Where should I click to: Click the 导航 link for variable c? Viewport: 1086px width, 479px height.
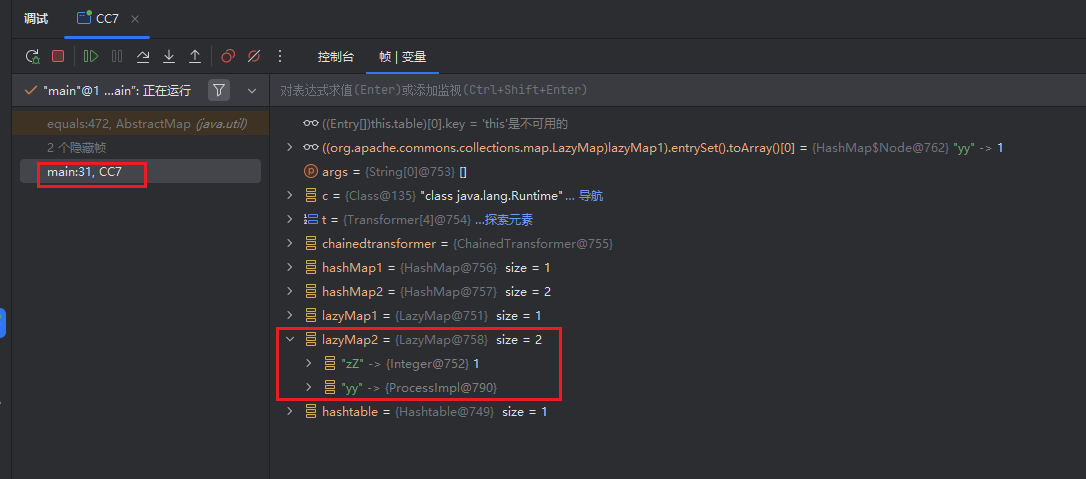[590, 196]
